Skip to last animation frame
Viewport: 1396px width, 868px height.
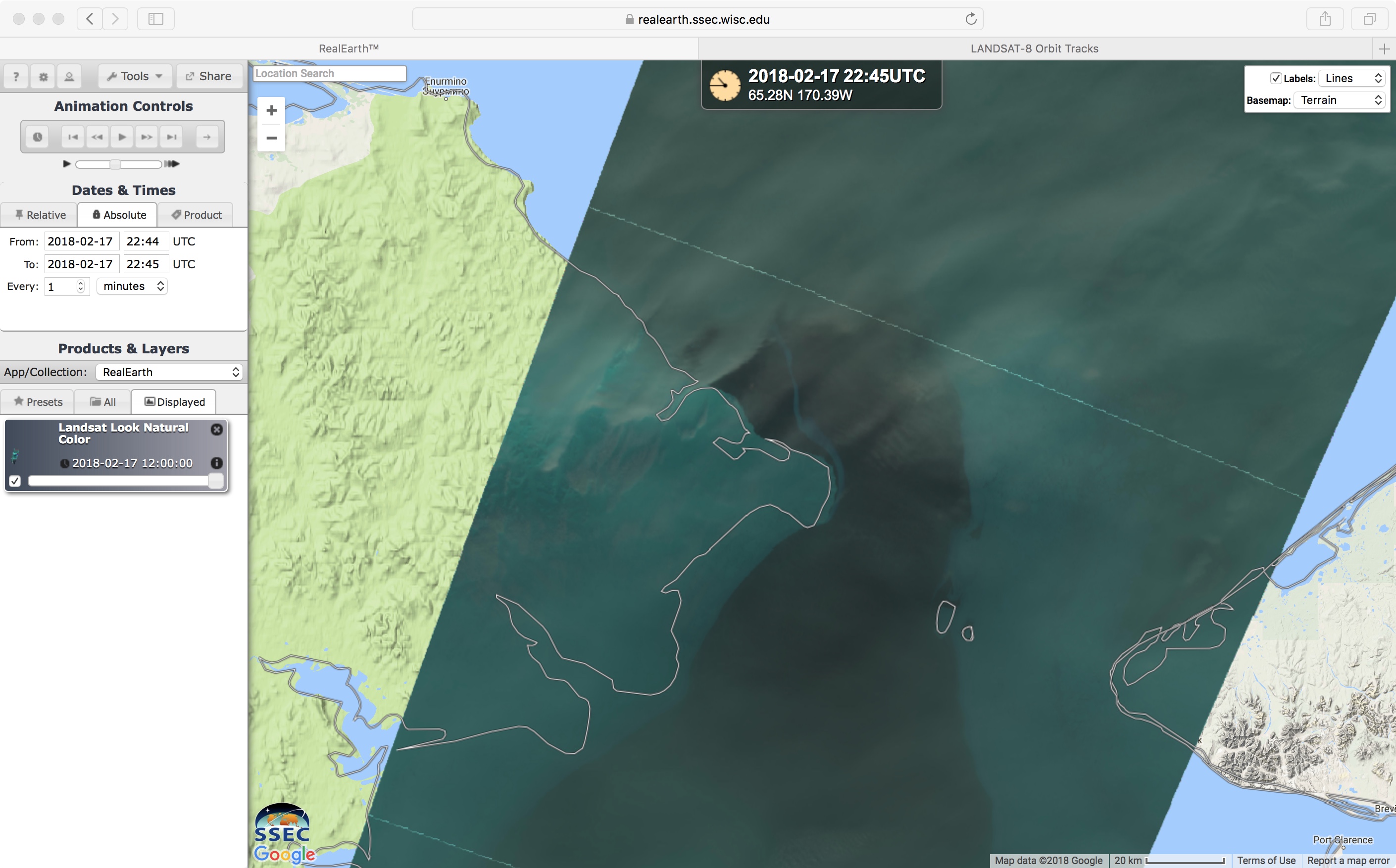pos(171,137)
